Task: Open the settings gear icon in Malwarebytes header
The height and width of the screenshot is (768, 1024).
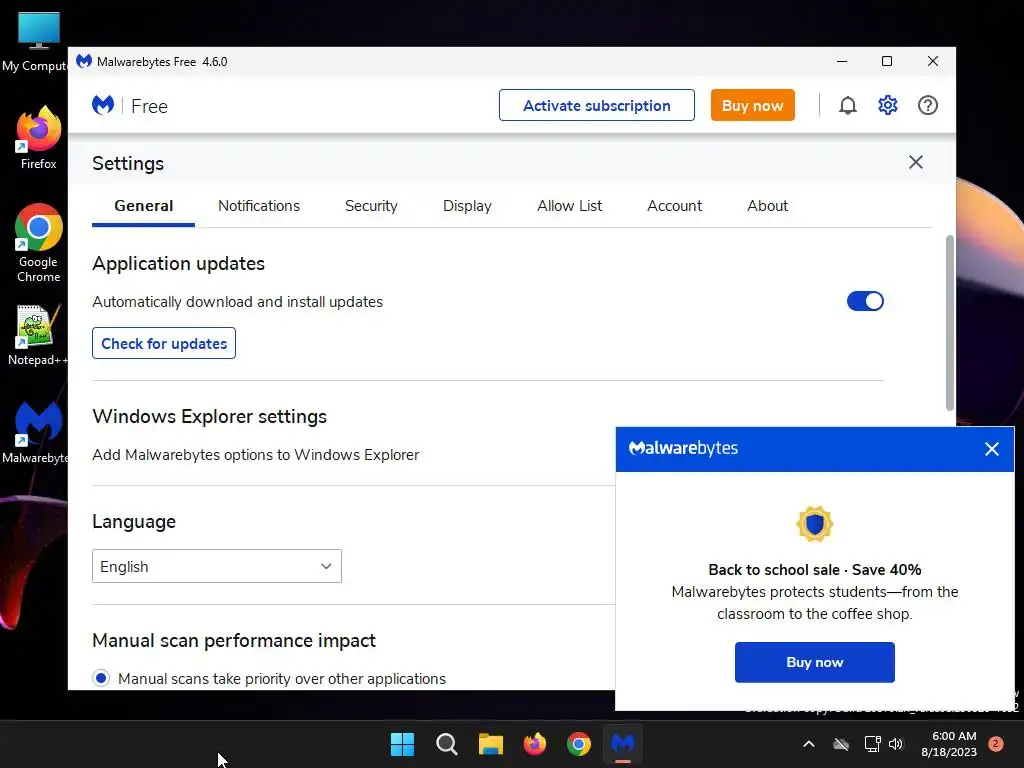Action: 888,105
